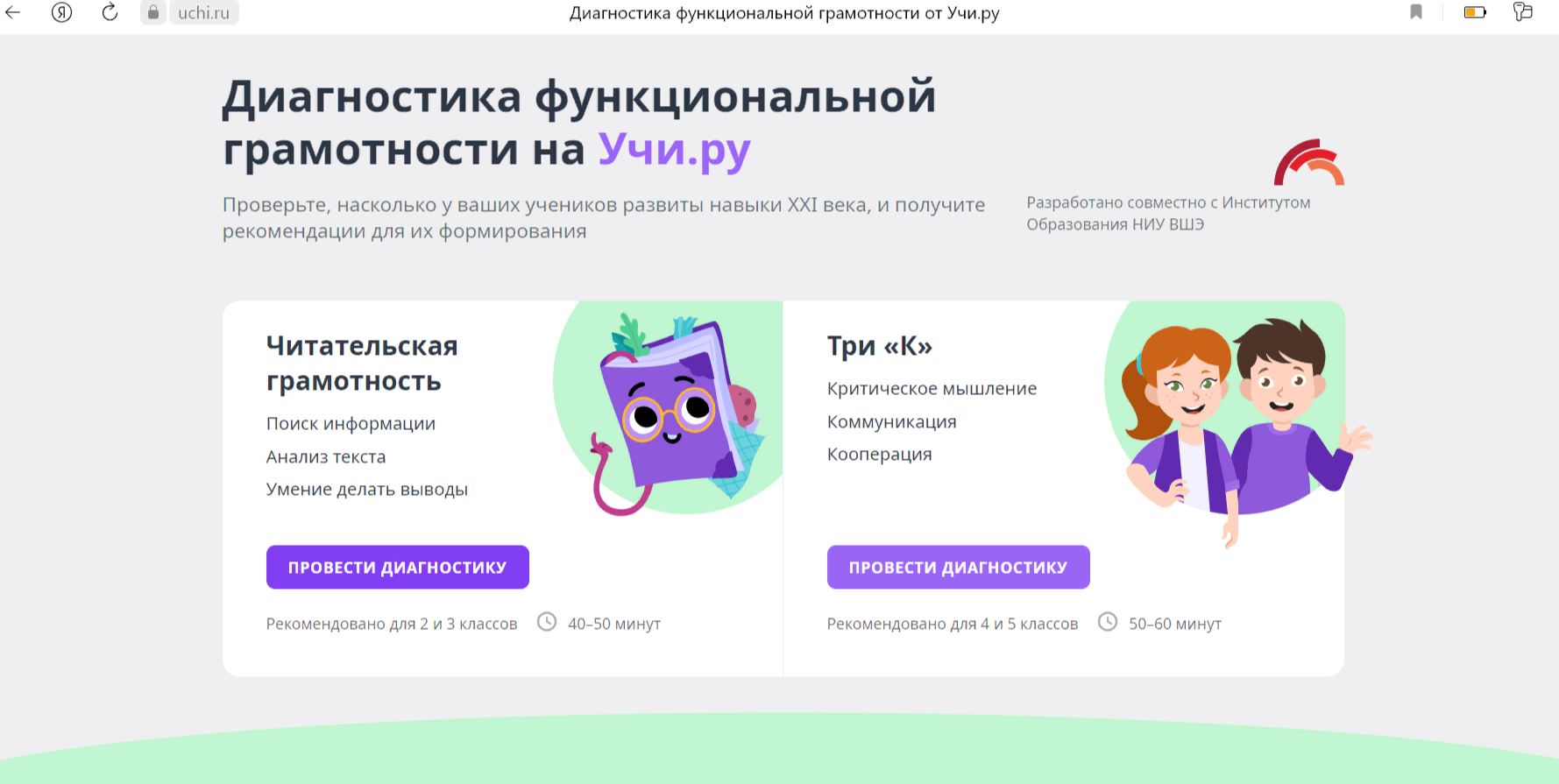1559x784 pixels.
Task: Click the text Анализ текста
Action: 326,456
